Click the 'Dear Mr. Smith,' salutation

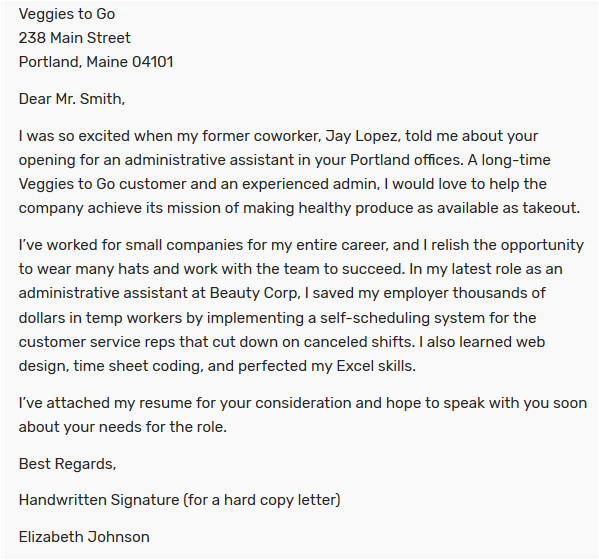(72, 99)
